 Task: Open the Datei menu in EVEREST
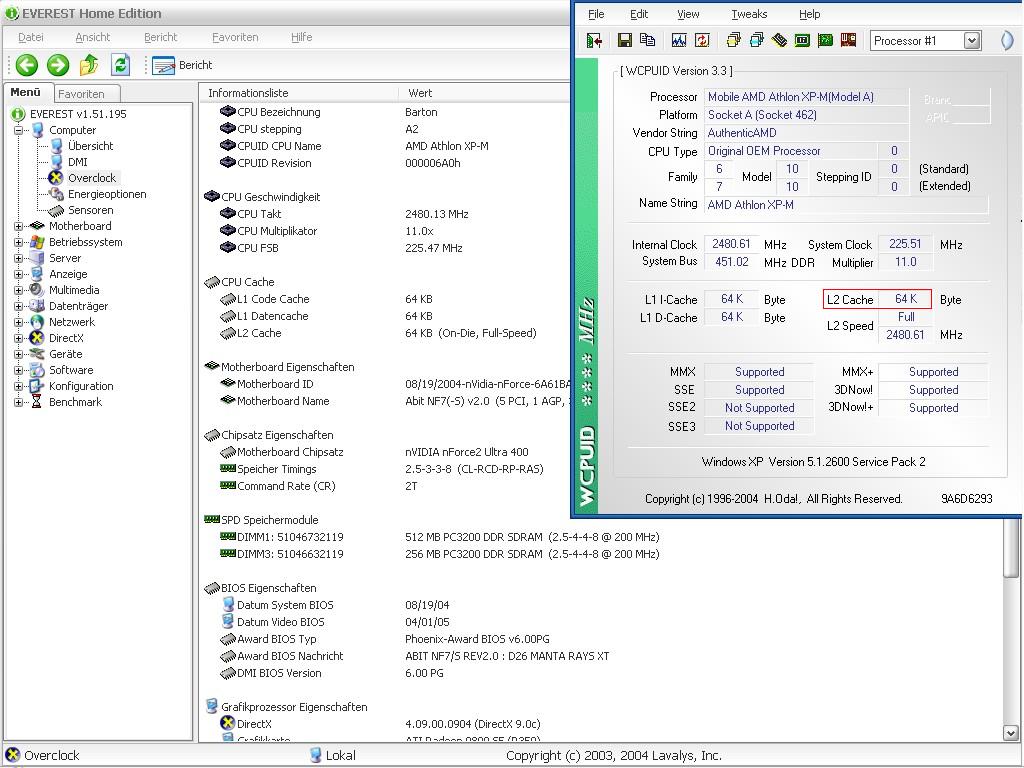click(31, 37)
